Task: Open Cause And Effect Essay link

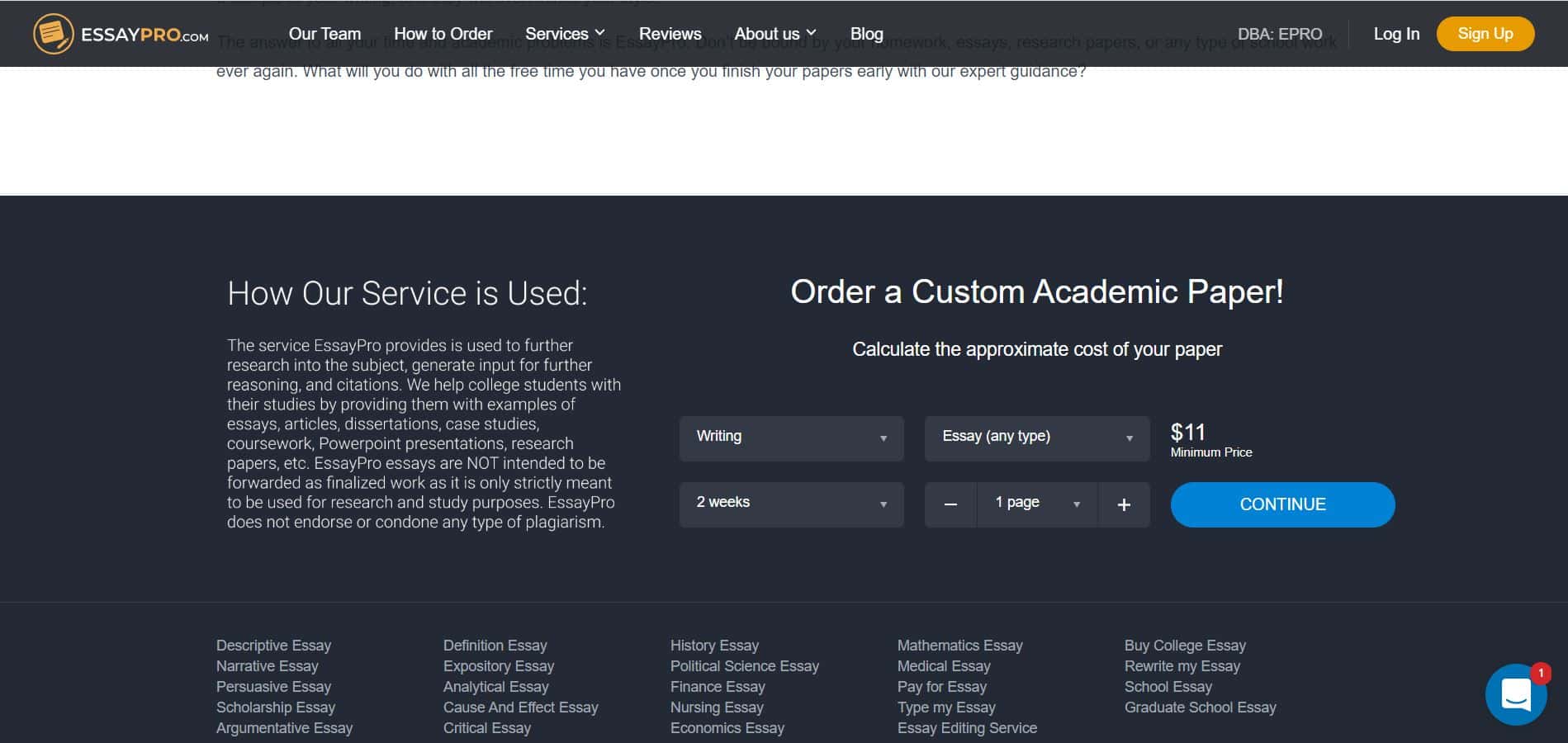Action: tap(520, 708)
